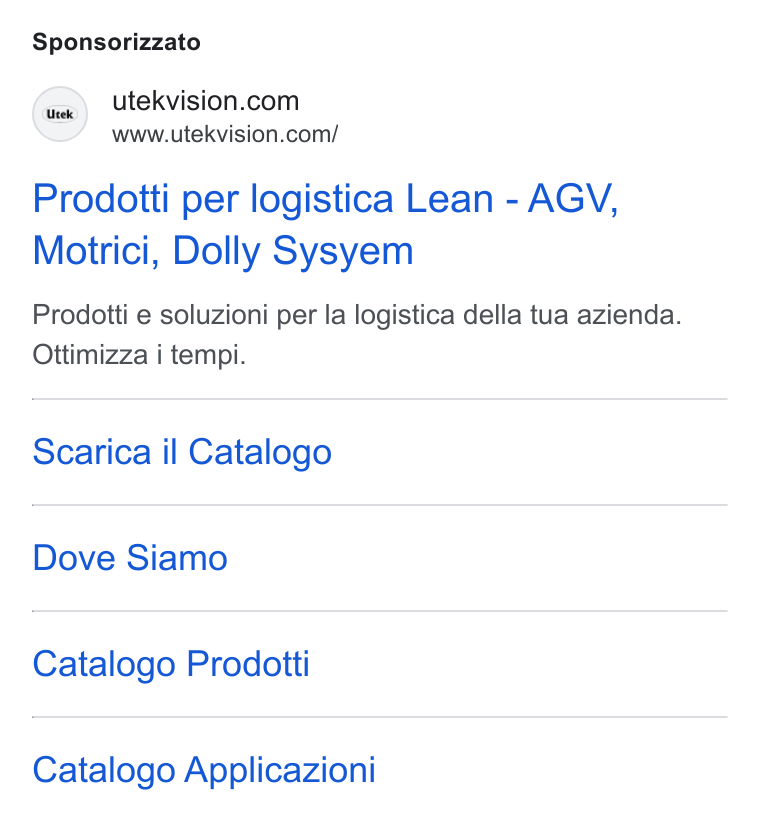760x822 pixels.
Task: Open the 'Prodotti per logistica Lean' headline
Action: point(325,224)
